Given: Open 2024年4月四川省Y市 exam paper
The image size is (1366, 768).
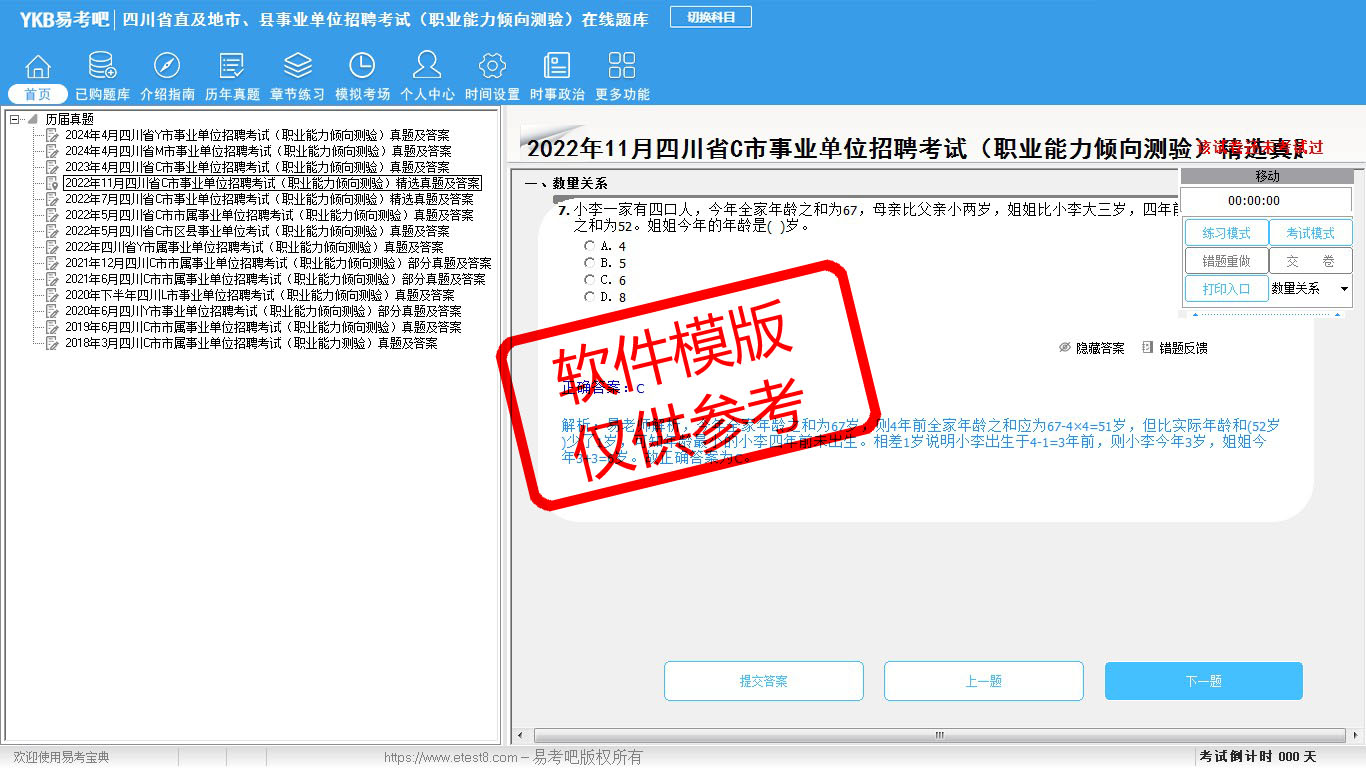Looking at the screenshot, I should click(x=257, y=135).
